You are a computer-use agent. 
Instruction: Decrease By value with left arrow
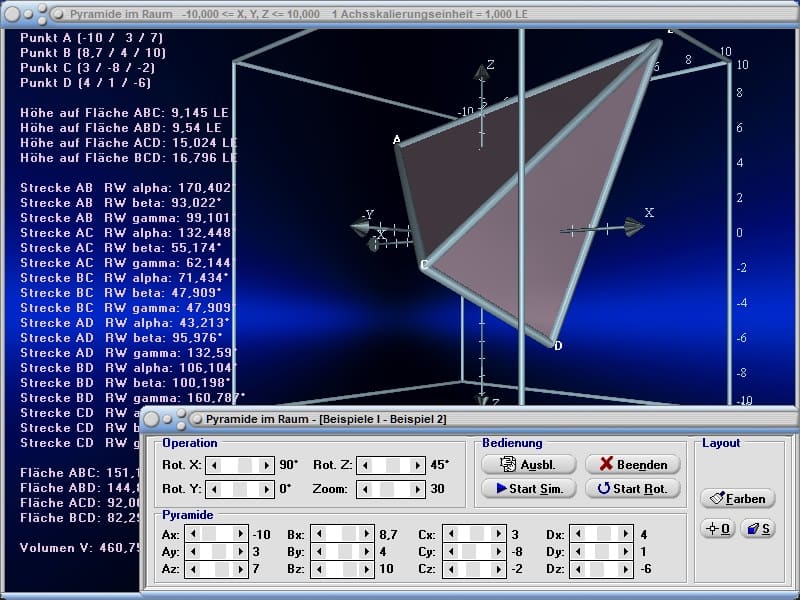tap(318, 552)
